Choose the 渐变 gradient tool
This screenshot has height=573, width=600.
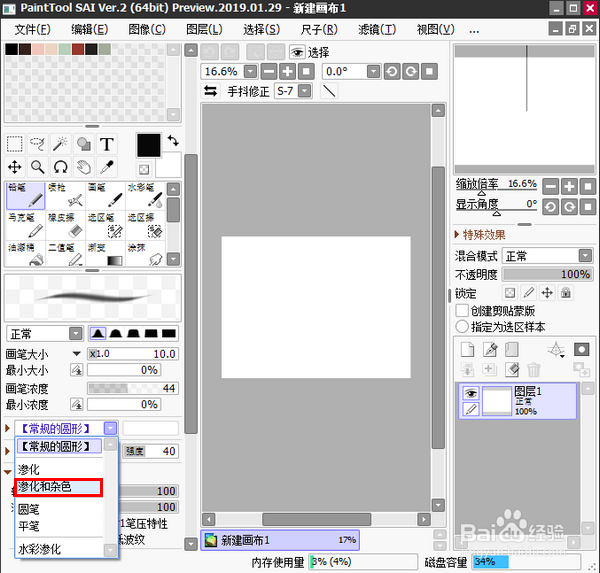[105, 253]
